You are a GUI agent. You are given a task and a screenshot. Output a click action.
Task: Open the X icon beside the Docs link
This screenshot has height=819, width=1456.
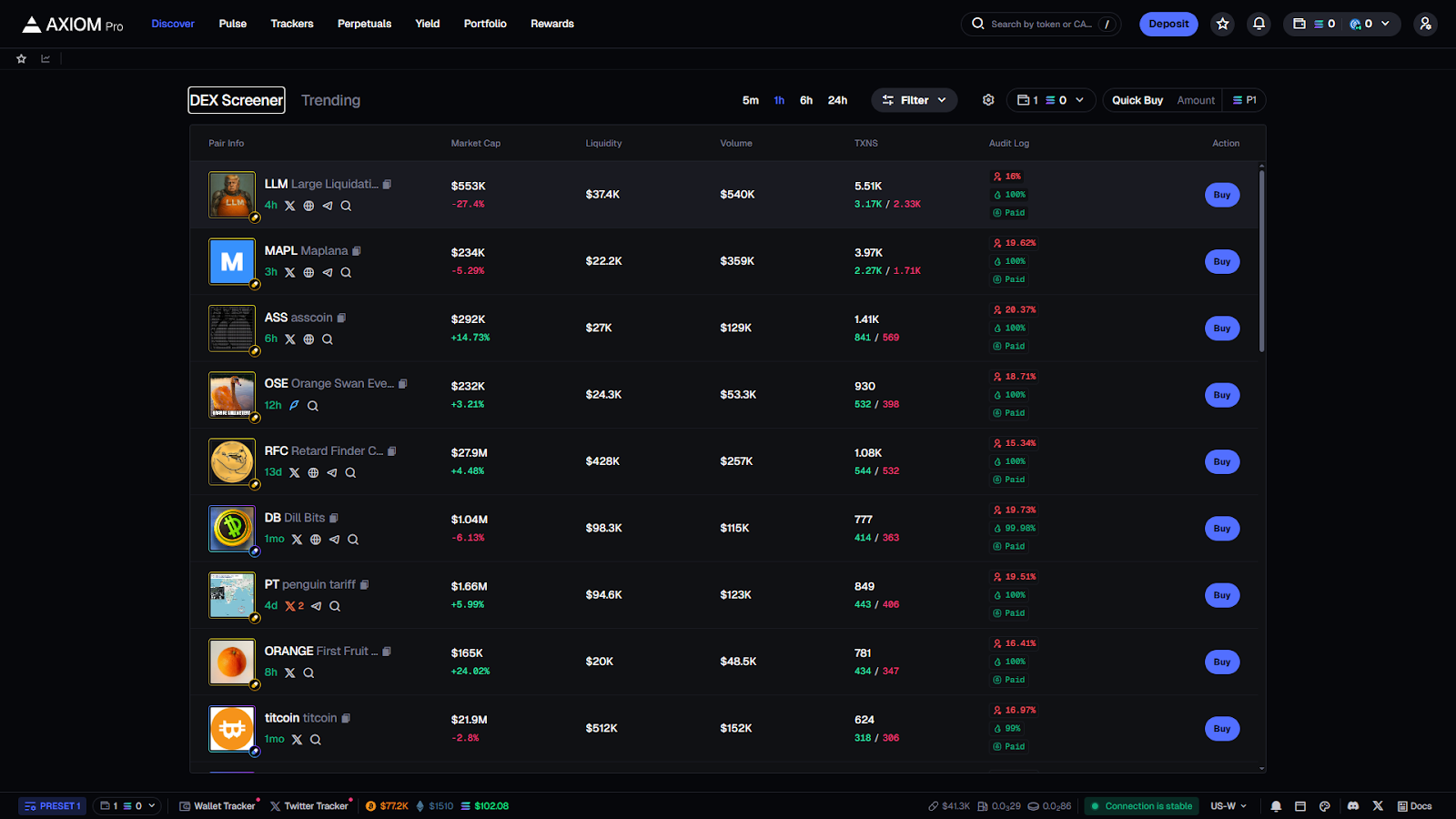1378,806
